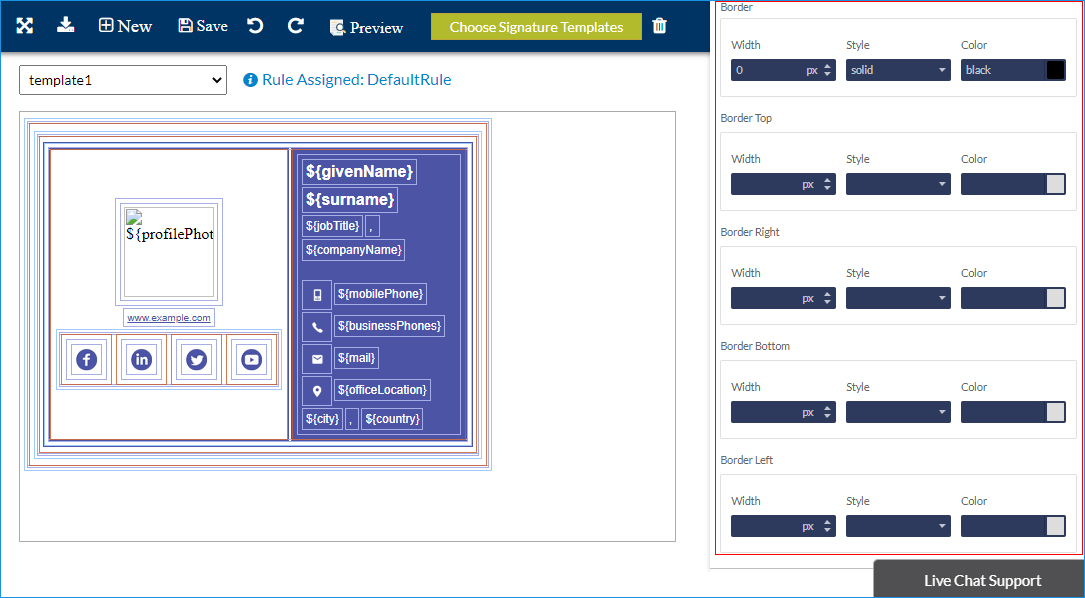Select the LinkedIn icon in signature
1085x598 pixels.
point(141,360)
